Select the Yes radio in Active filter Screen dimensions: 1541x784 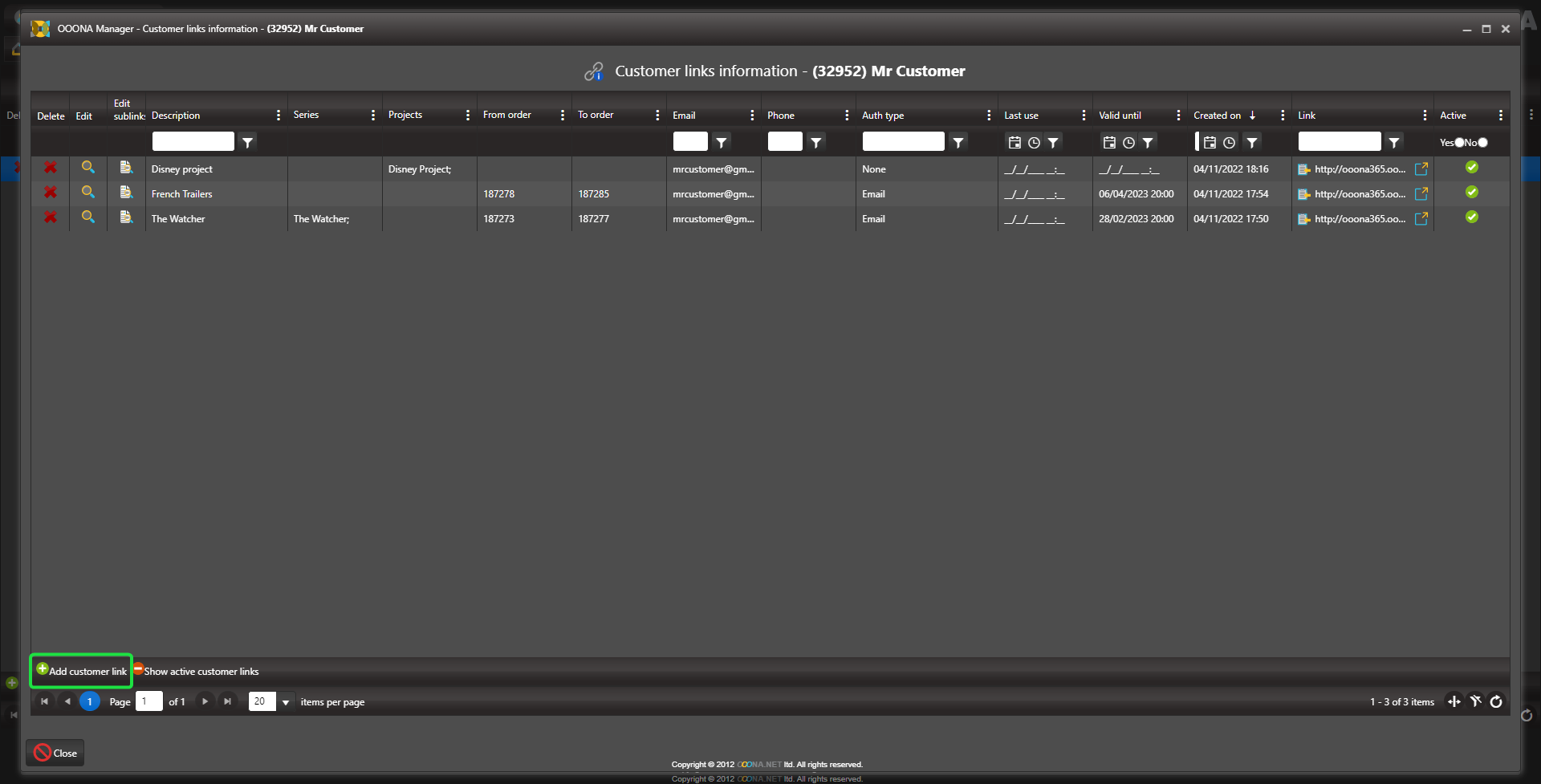[1459, 142]
